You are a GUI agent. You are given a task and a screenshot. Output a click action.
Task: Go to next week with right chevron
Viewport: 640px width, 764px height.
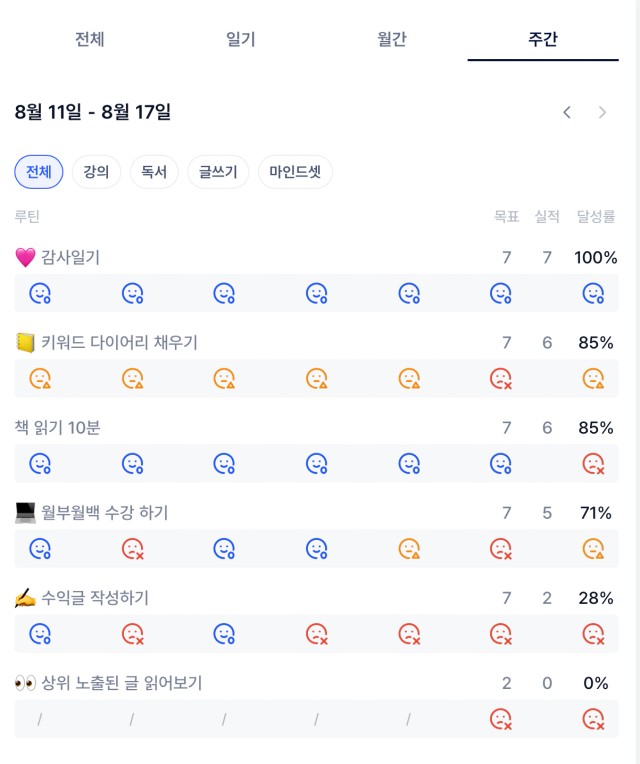point(602,113)
